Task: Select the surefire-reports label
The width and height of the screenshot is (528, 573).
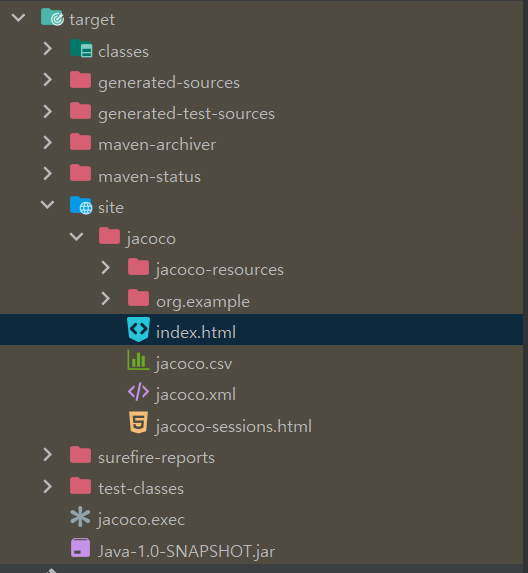Action: 156,458
